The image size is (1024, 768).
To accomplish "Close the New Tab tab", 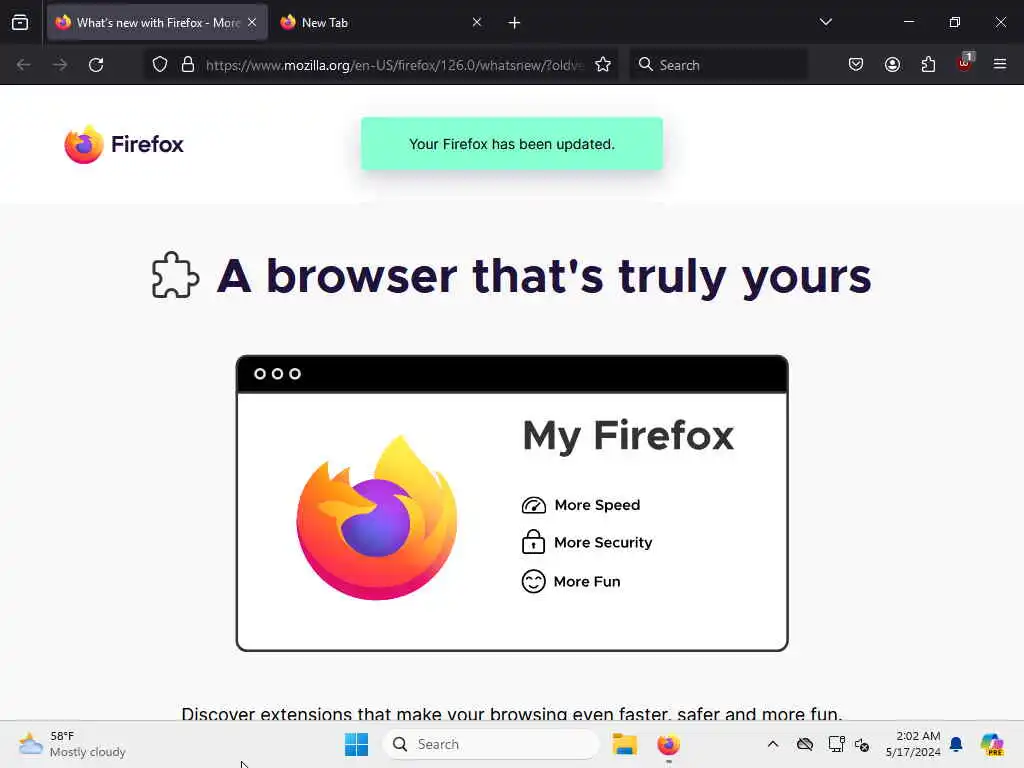I will 477,23.
